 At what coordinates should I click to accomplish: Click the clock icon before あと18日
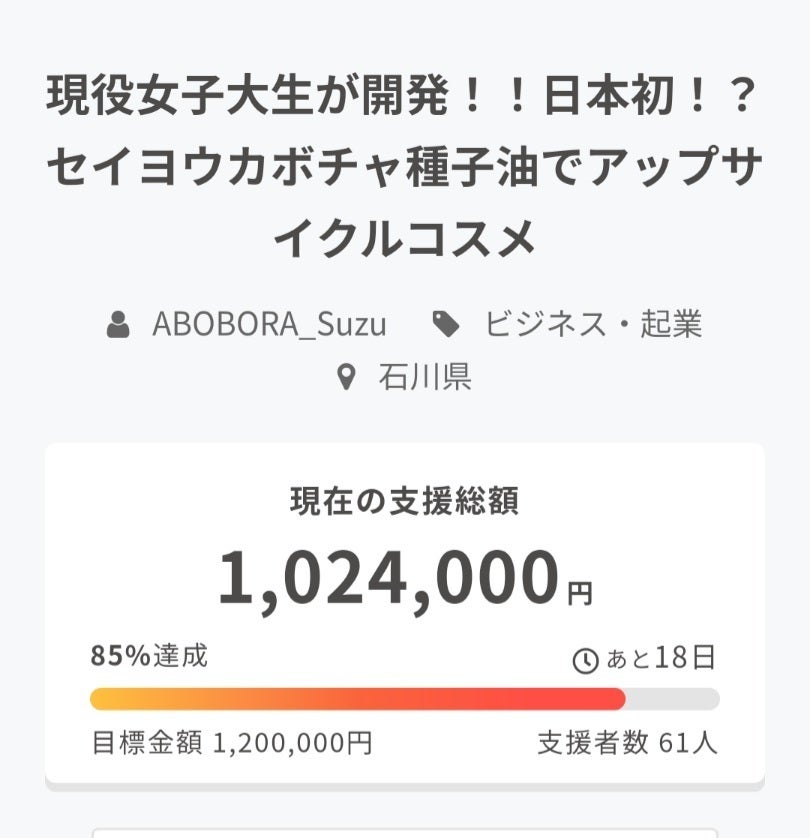pyautogui.click(x=583, y=660)
